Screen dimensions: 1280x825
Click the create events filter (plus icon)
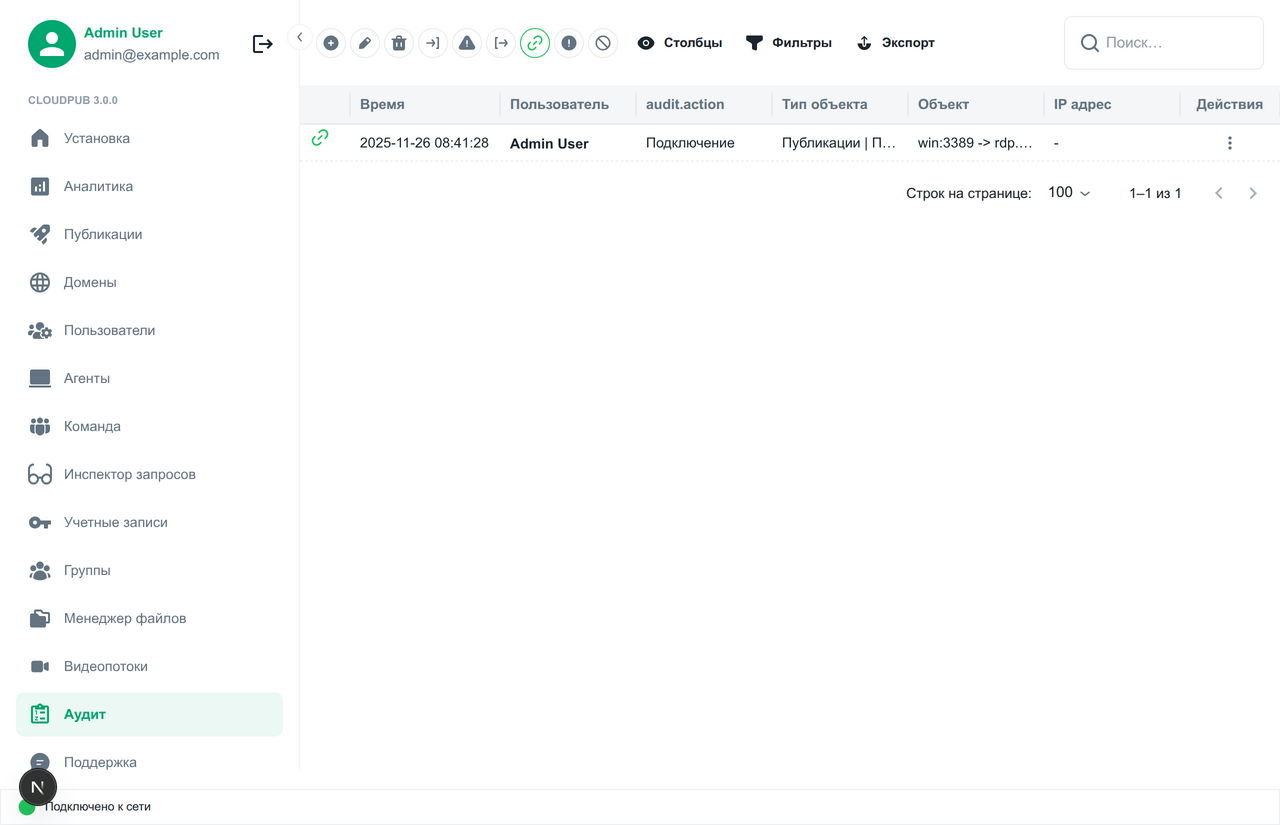[x=331, y=43]
